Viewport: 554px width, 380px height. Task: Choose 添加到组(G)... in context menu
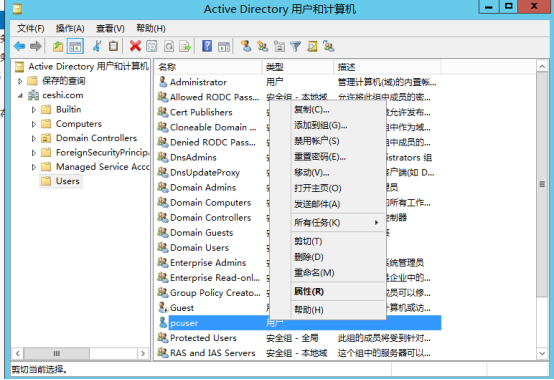pos(327,125)
